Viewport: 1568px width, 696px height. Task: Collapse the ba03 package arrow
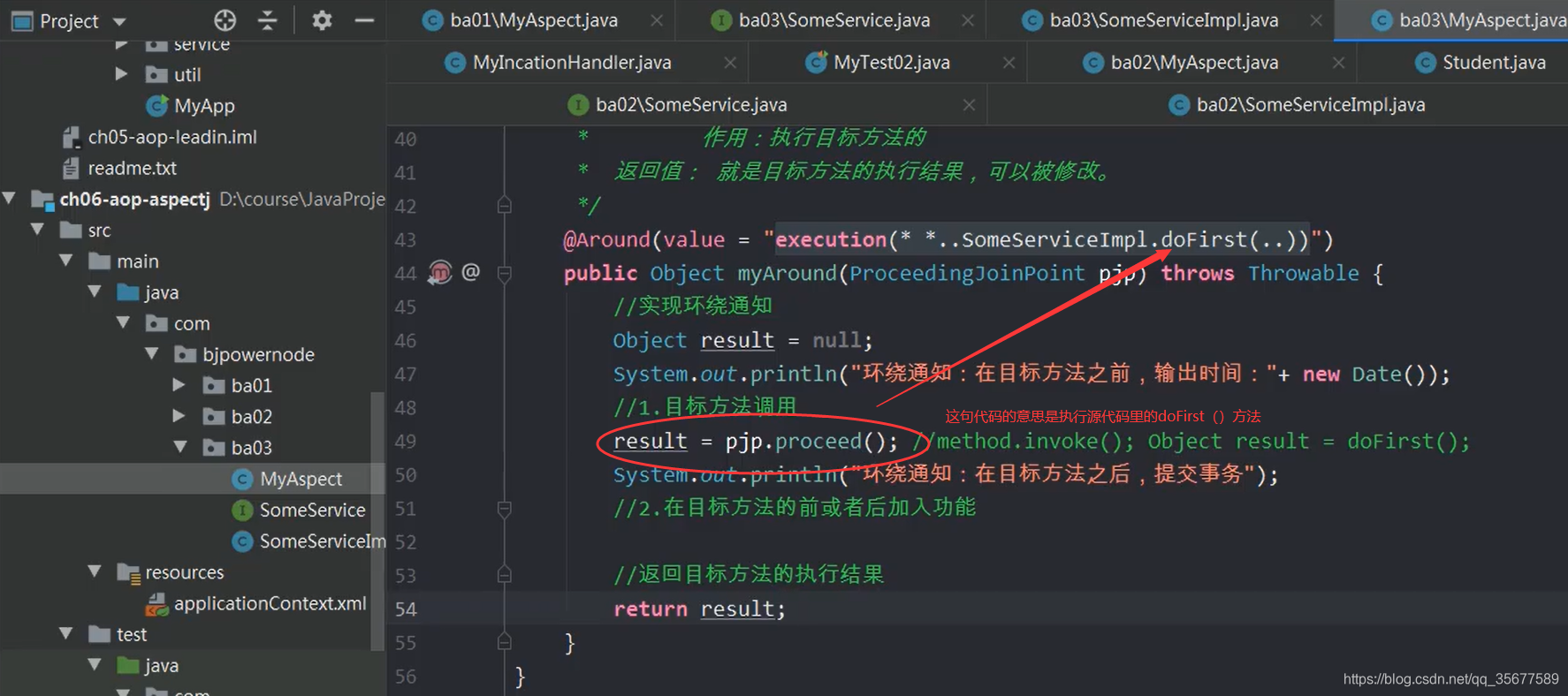[180, 447]
